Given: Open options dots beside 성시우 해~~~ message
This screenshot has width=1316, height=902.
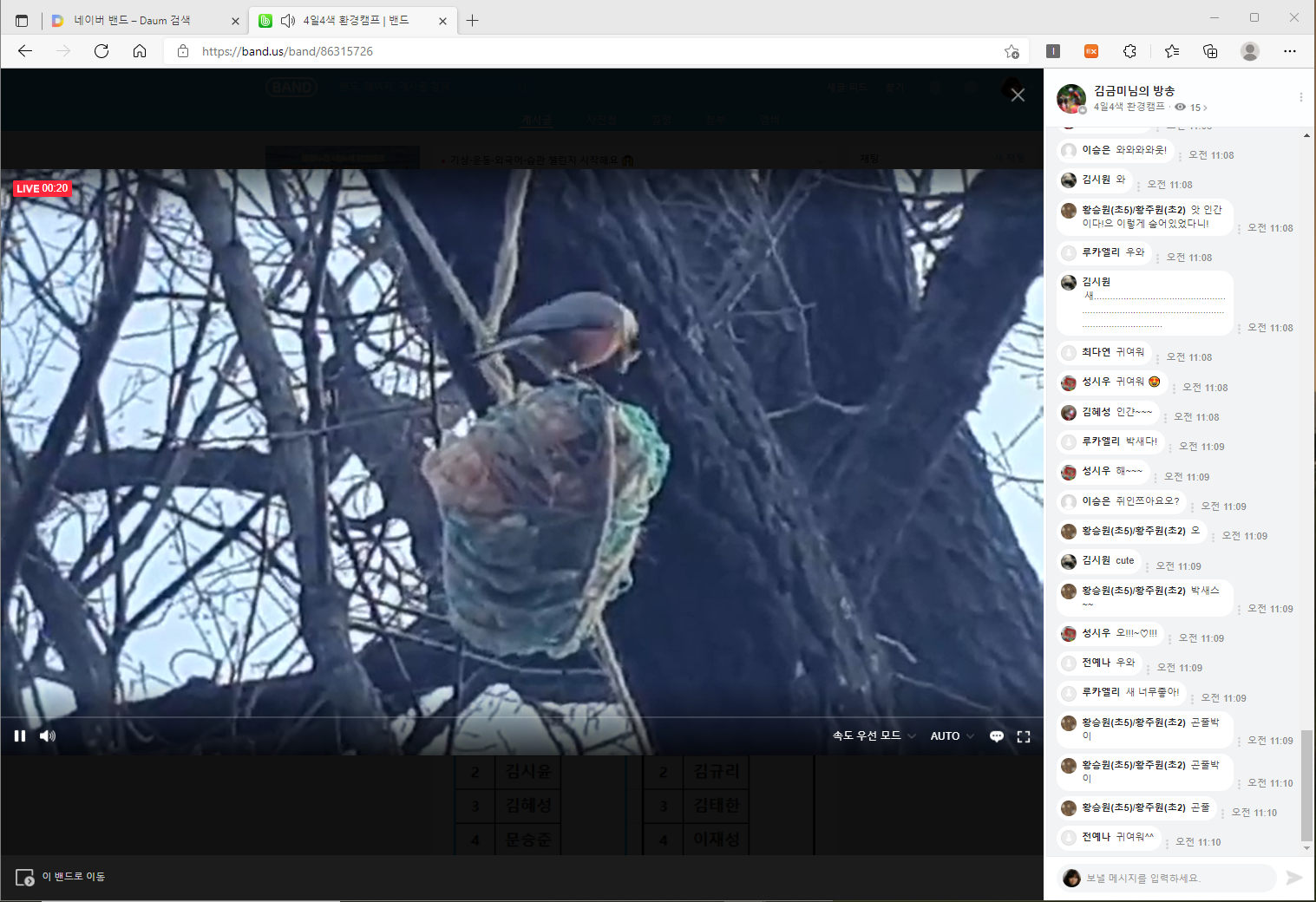Looking at the screenshot, I should point(1156,478).
